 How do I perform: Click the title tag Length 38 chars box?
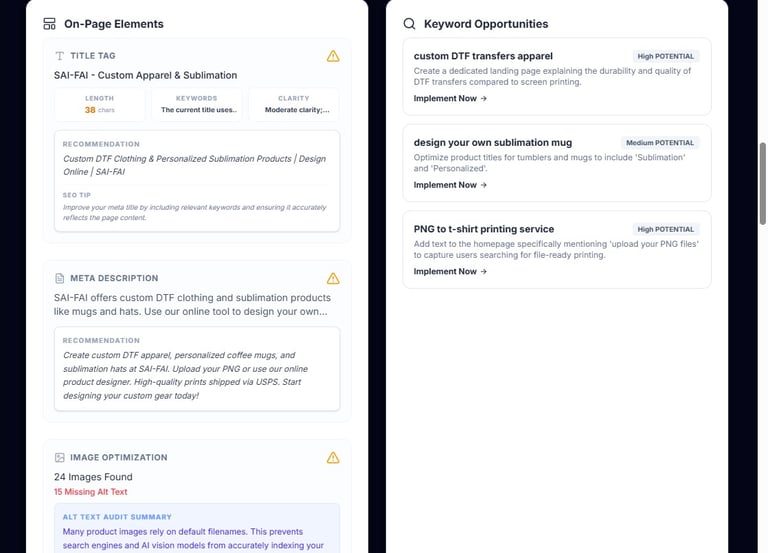tap(99, 104)
